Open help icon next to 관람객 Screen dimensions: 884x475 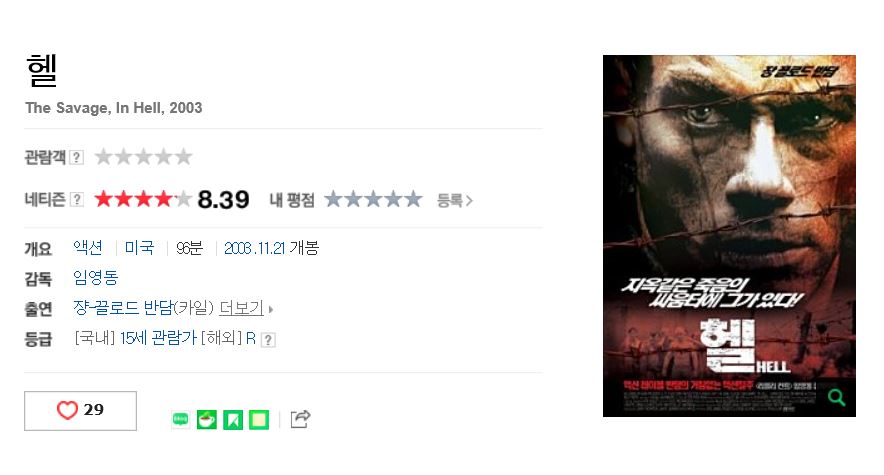[77, 157]
